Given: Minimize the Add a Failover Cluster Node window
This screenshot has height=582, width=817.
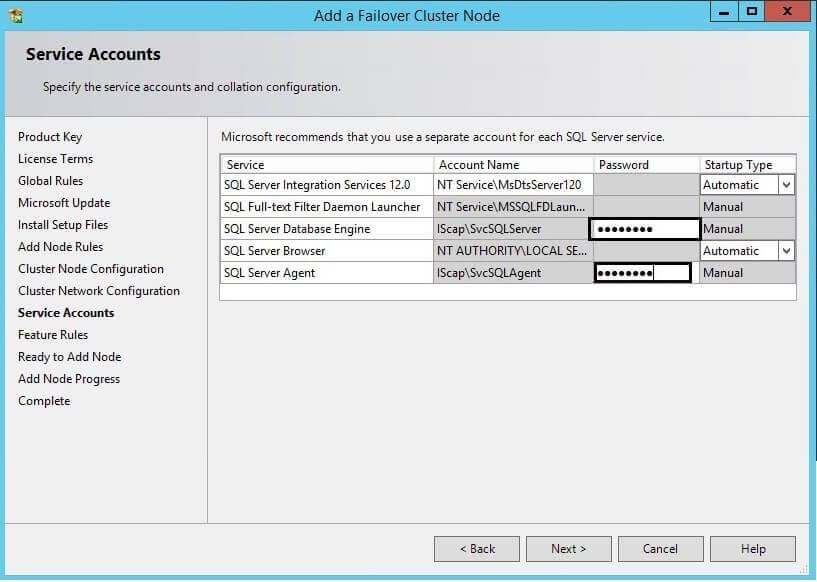Looking at the screenshot, I should coord(724,12).
